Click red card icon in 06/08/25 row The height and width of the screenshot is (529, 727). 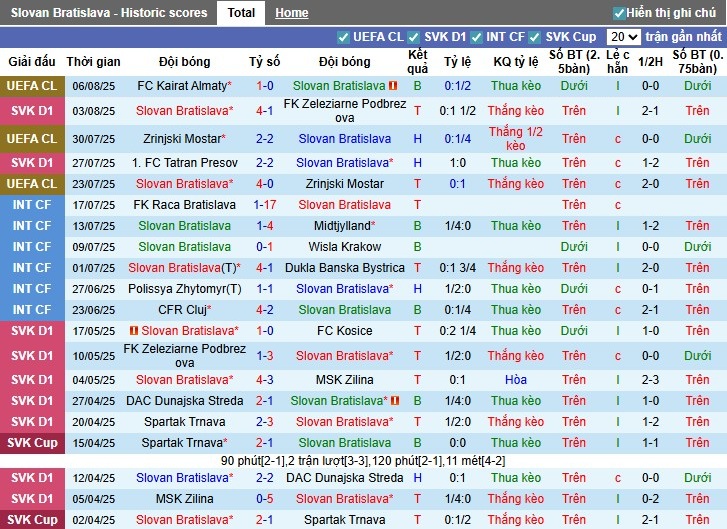(x=393, y=86)
